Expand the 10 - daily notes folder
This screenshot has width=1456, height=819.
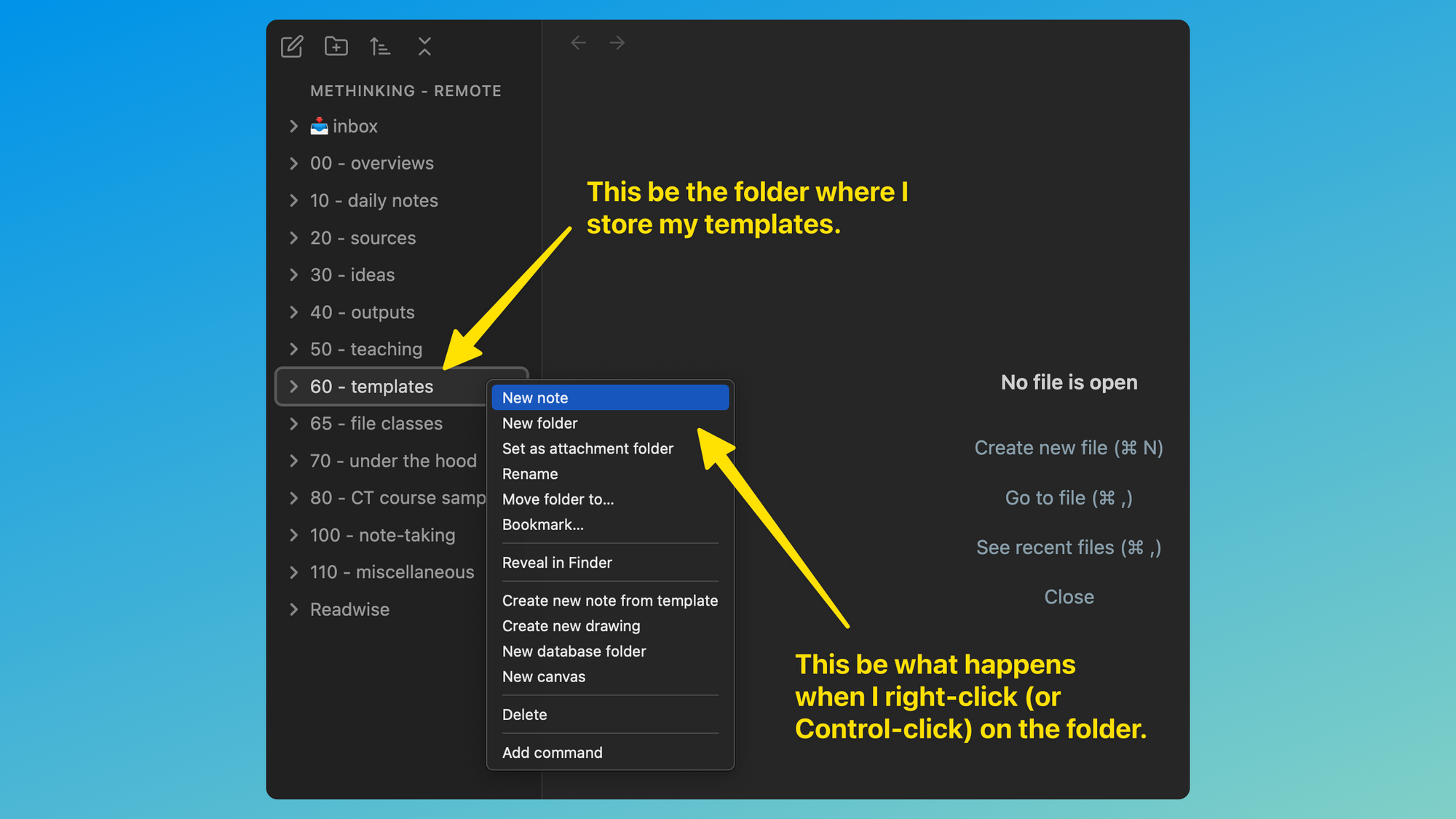tap(373, 201)
